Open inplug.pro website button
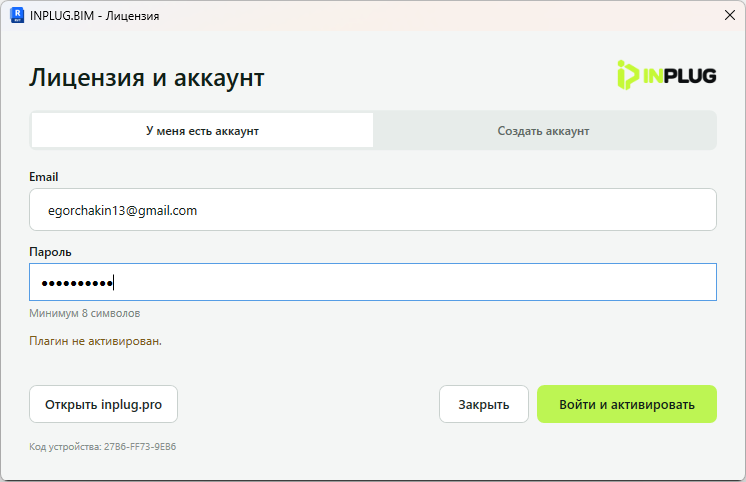The width and height of the screenshot is (746, 482). [103, 404]
